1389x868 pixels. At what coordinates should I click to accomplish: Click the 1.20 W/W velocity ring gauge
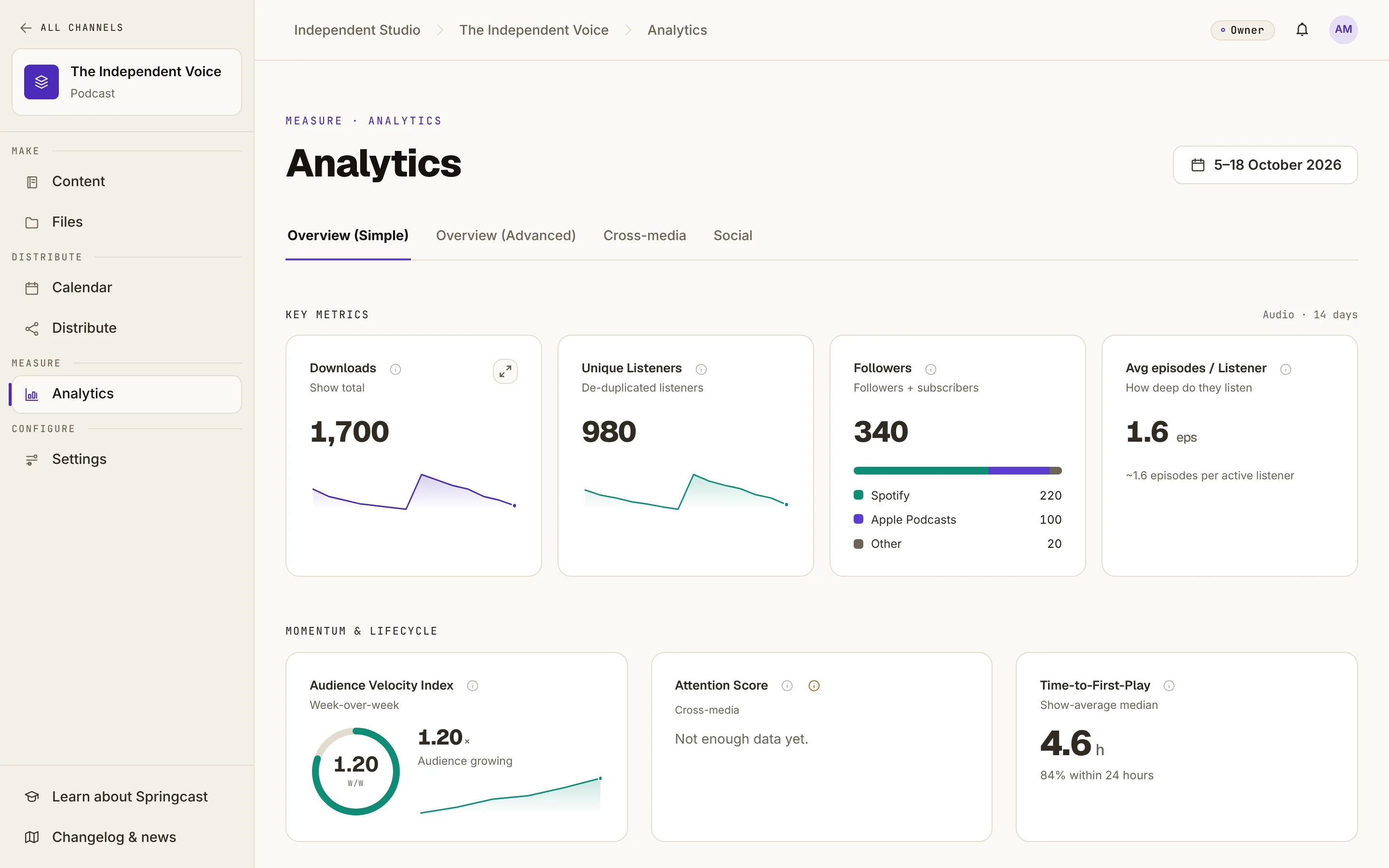tap(356, 771)
